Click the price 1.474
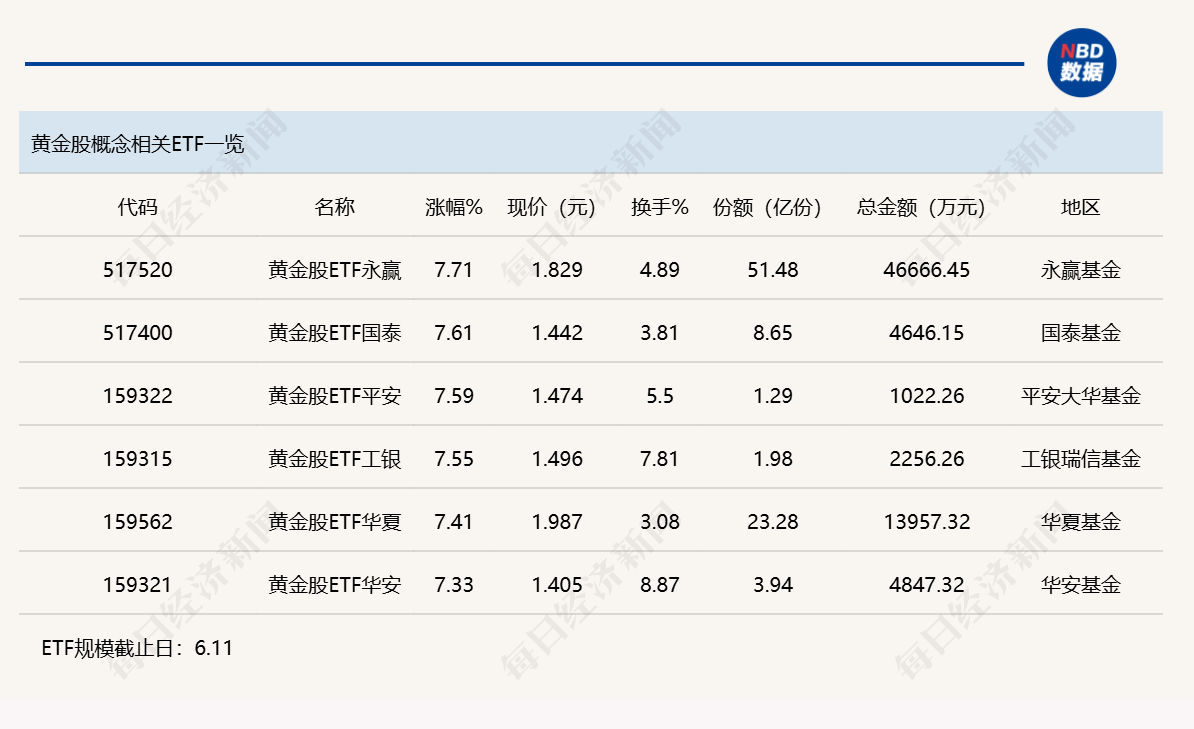Image resolution: width=1194 pixels, height=729 pixels. tap(557, 396)
